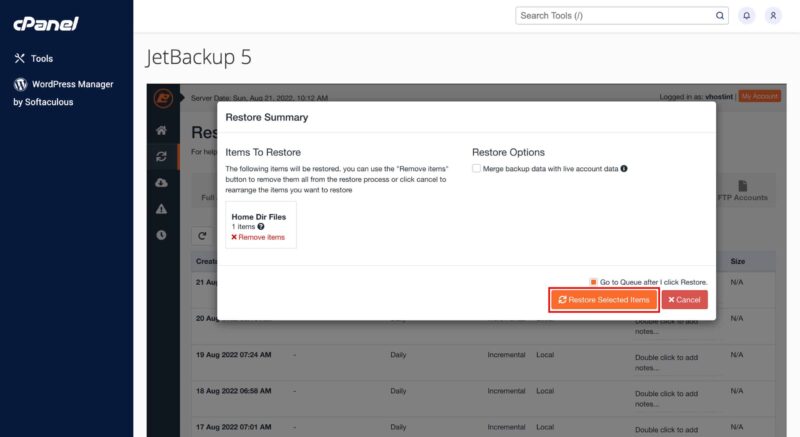Enable Merge backup data with live account data
Image resolution: width=800 pixels, height=437 pixels.
[x=476, y=168]
